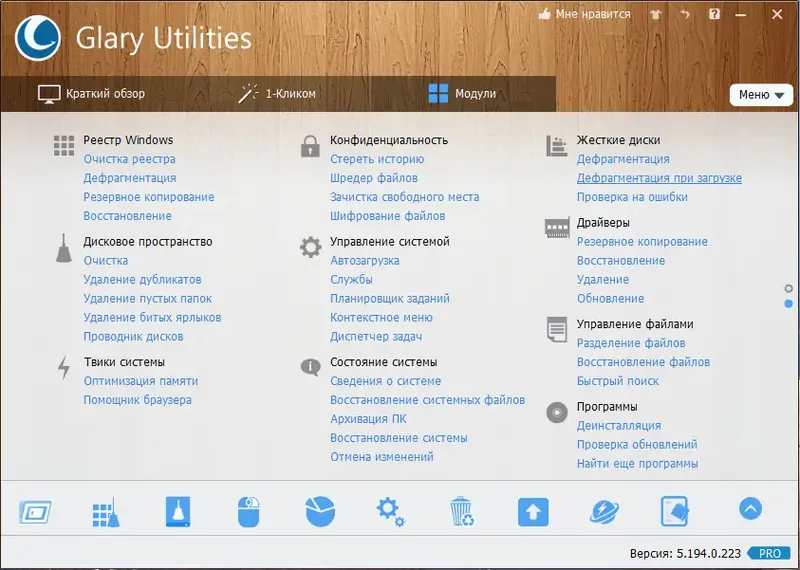Image resolution: width=800 pixels, height=570 pixels.
Task: Click the PRO badge in status bar
Action: pyautogui.click(x=770, y=553)
